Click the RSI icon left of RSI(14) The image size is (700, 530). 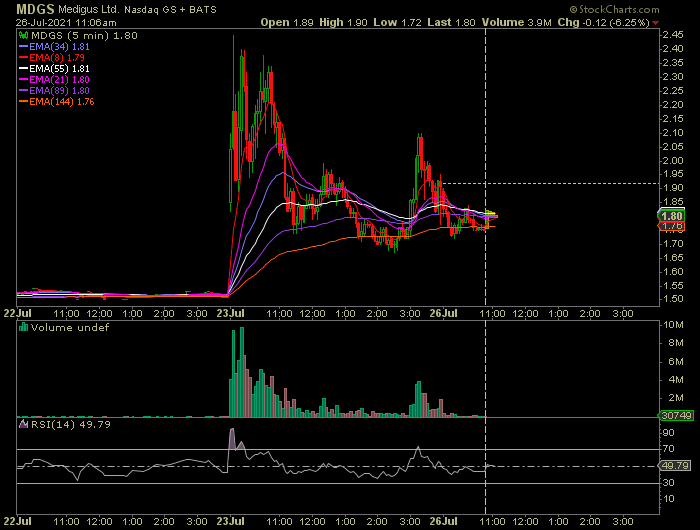[24, 424]
